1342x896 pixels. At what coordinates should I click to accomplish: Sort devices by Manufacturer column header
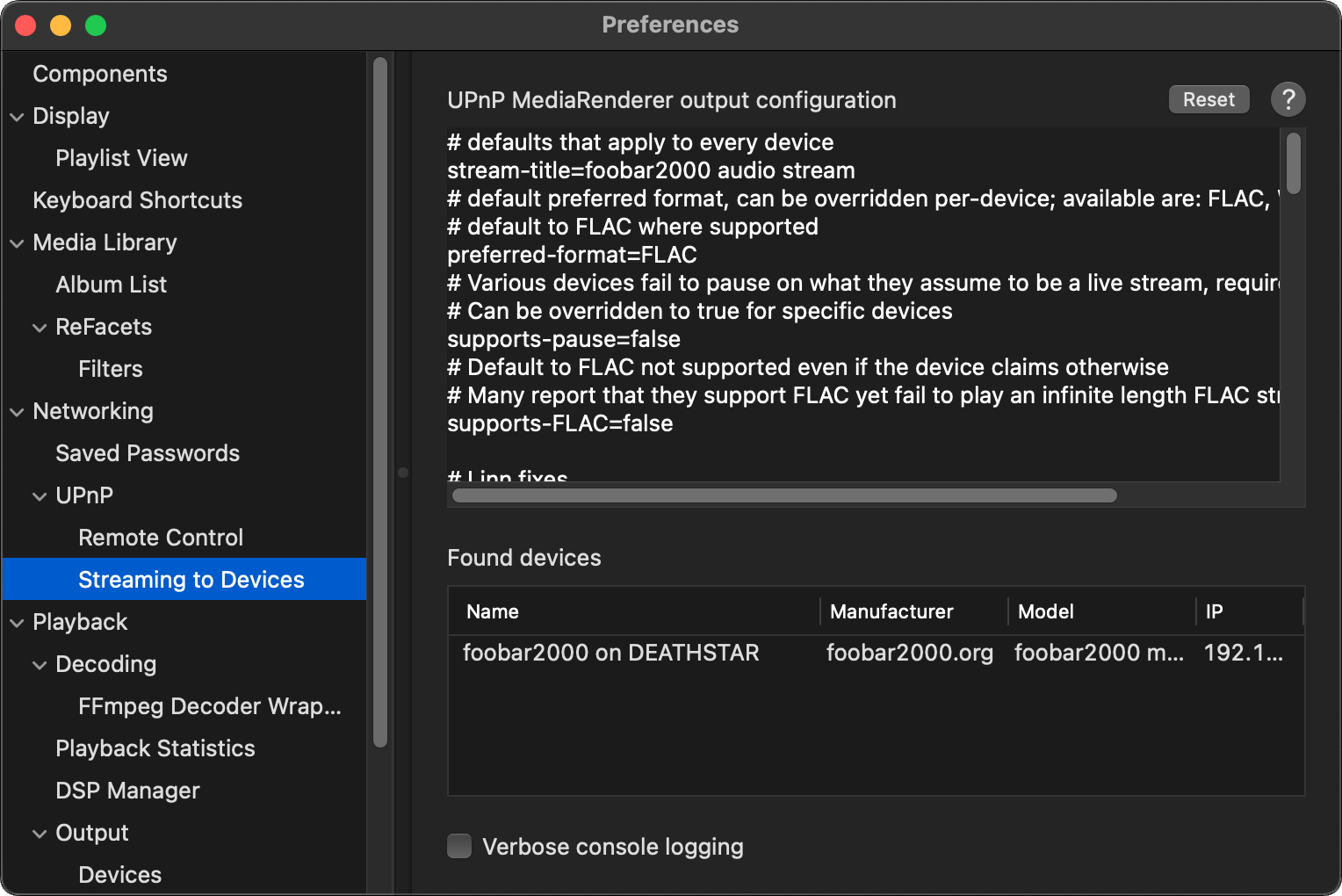pyautogui.click(x=891, y=611)
